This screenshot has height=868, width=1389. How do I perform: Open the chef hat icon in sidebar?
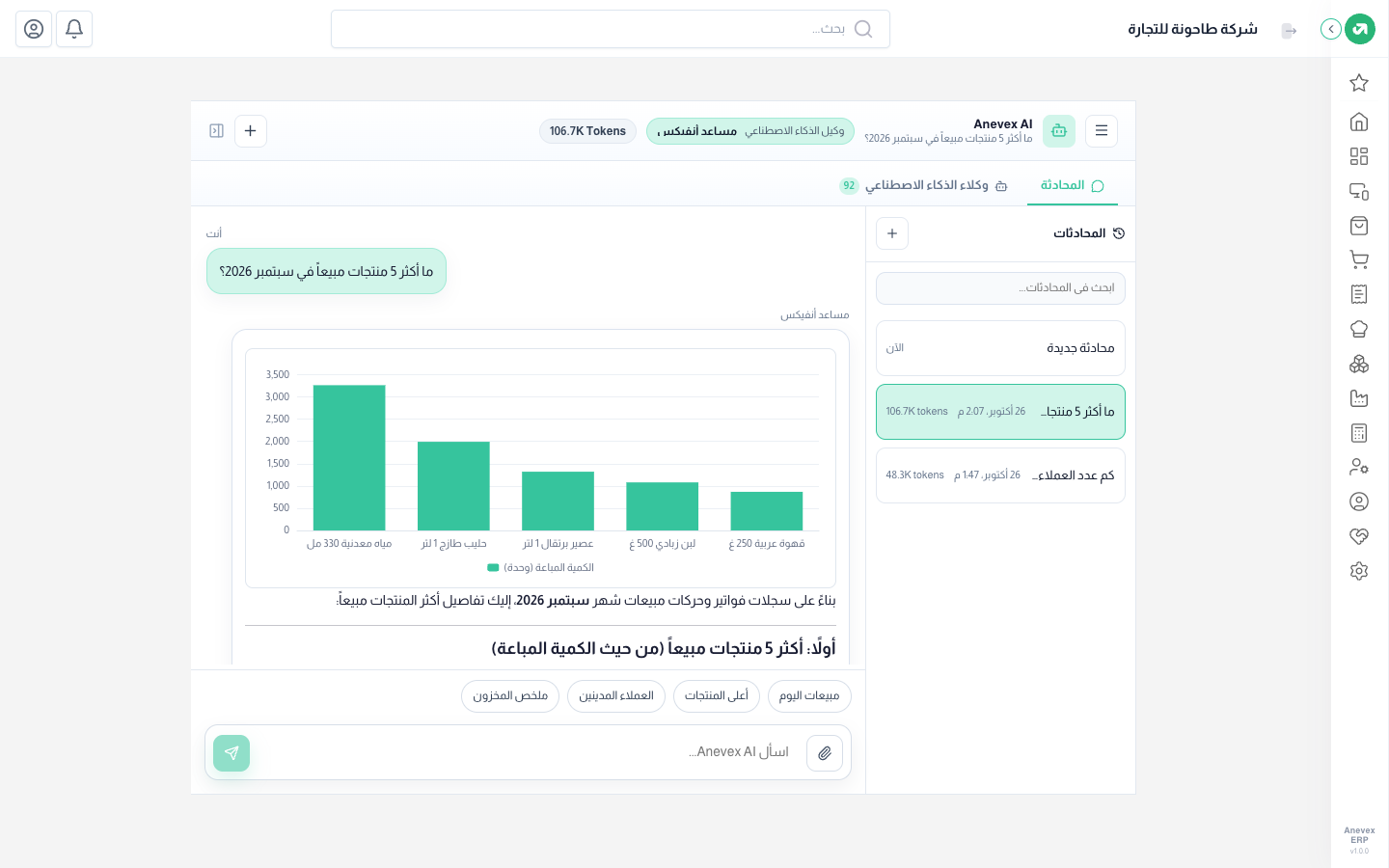coord(1359,329)
